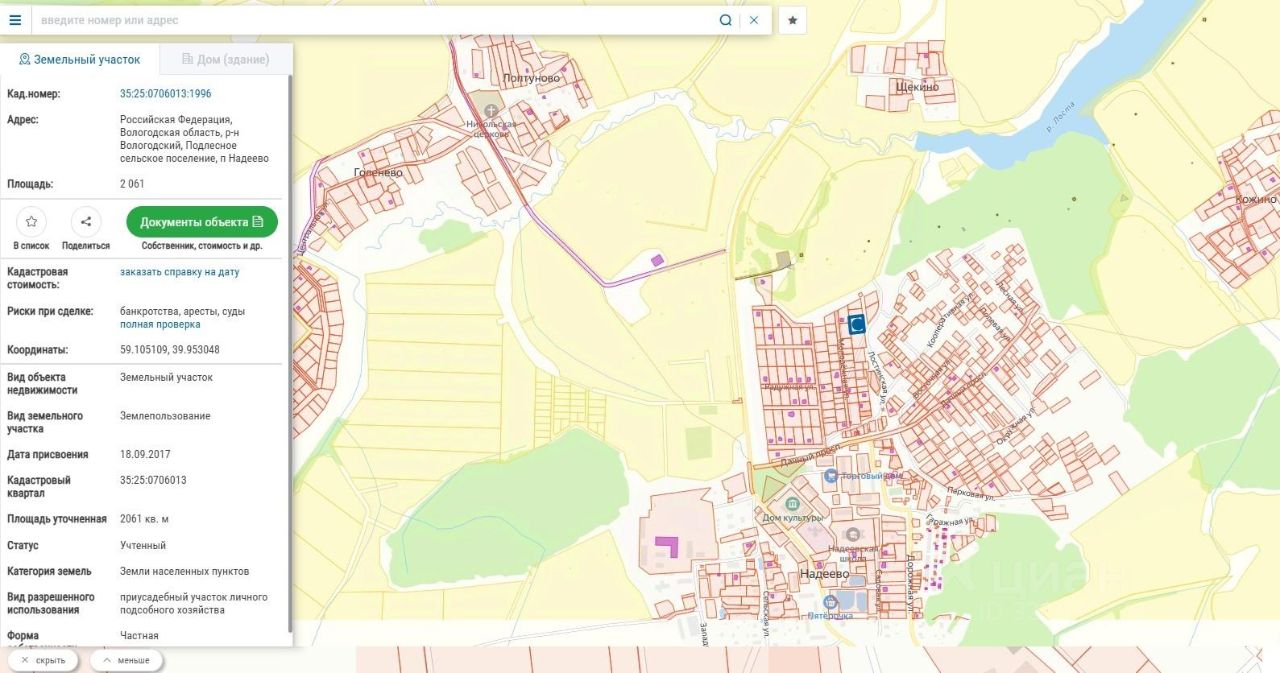Open Документы объекта green button
Screen dimensions: 1280x673
point(202,222)
